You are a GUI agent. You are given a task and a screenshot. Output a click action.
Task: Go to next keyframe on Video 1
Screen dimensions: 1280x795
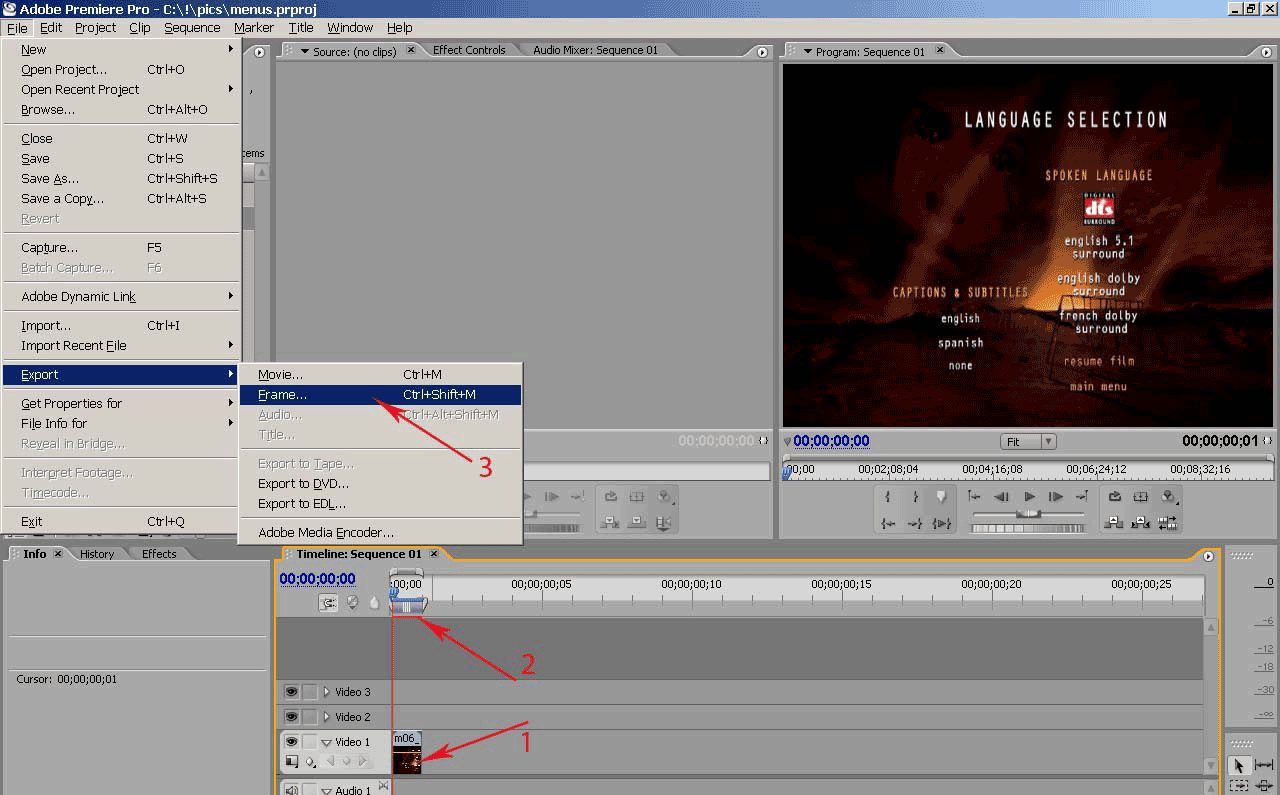click(361, 762)
